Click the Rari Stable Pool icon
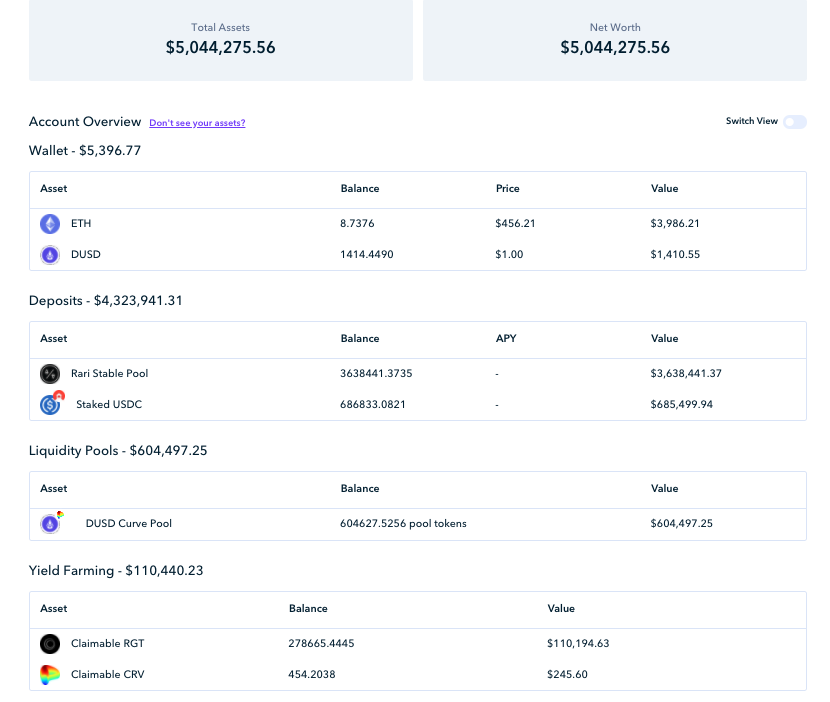This screenshot has width=830, height=702. [50, 374]
